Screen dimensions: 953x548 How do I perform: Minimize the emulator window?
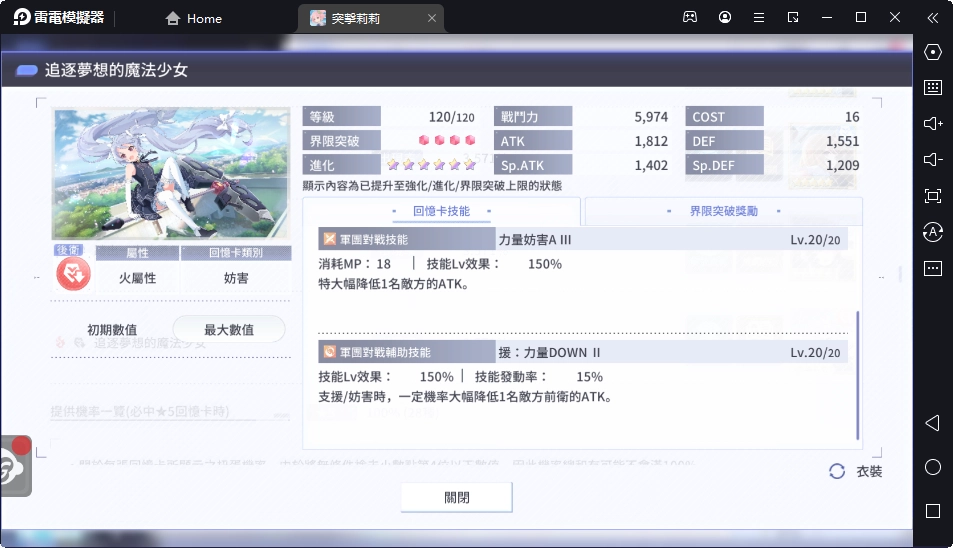[827, 18]
